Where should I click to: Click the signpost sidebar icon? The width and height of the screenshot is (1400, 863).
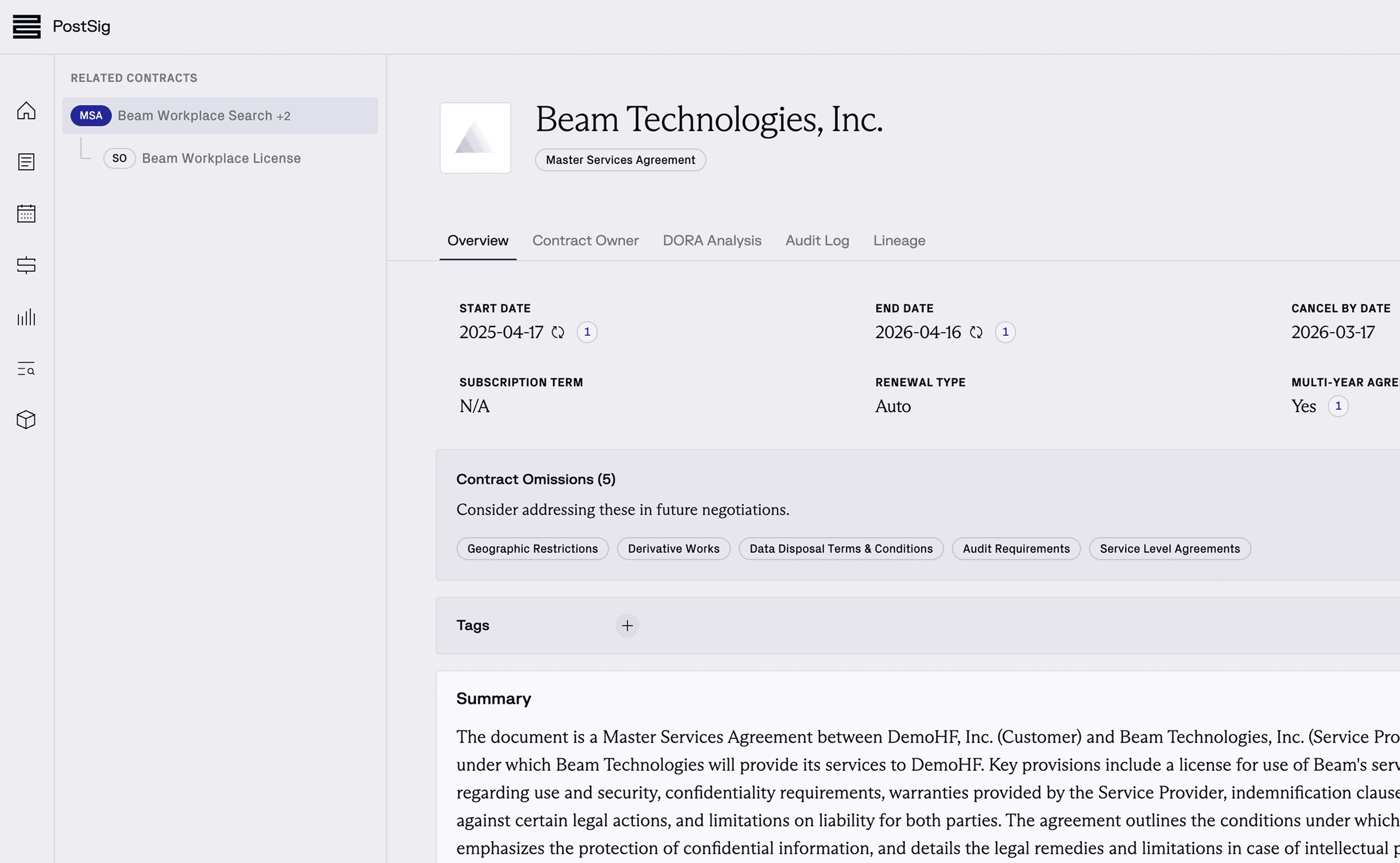point(26,266)
